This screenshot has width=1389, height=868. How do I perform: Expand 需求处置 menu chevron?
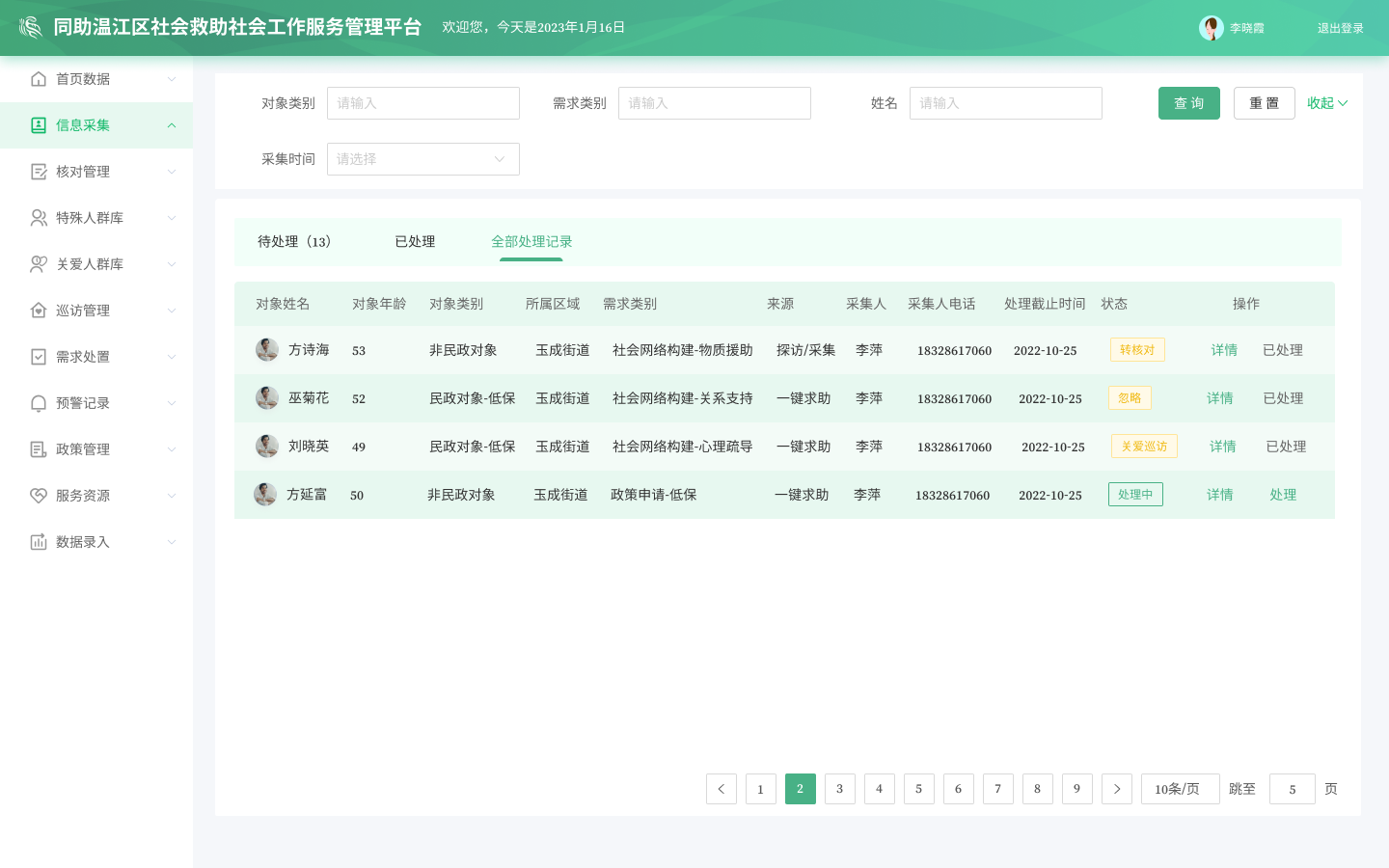click(172, 357)
